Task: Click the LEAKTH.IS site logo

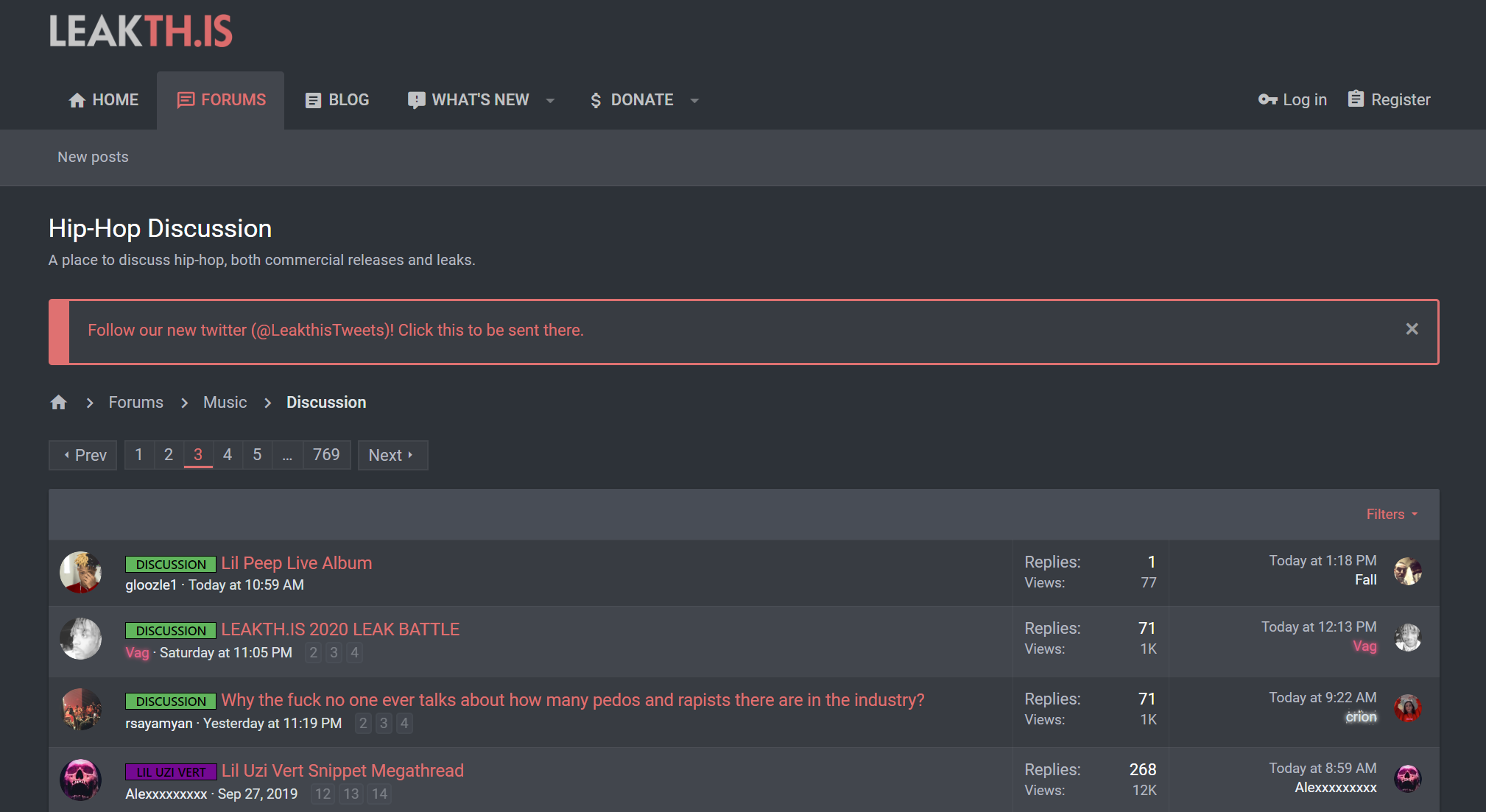Action: click(141, 32)
